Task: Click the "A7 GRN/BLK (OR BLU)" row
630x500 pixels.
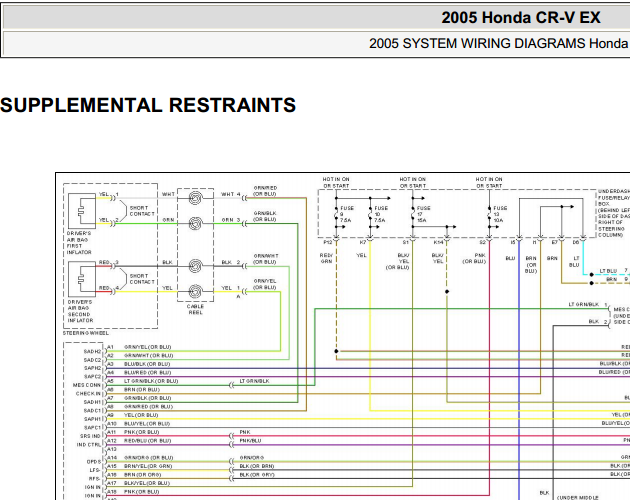Action: click(x=139, y=398)
